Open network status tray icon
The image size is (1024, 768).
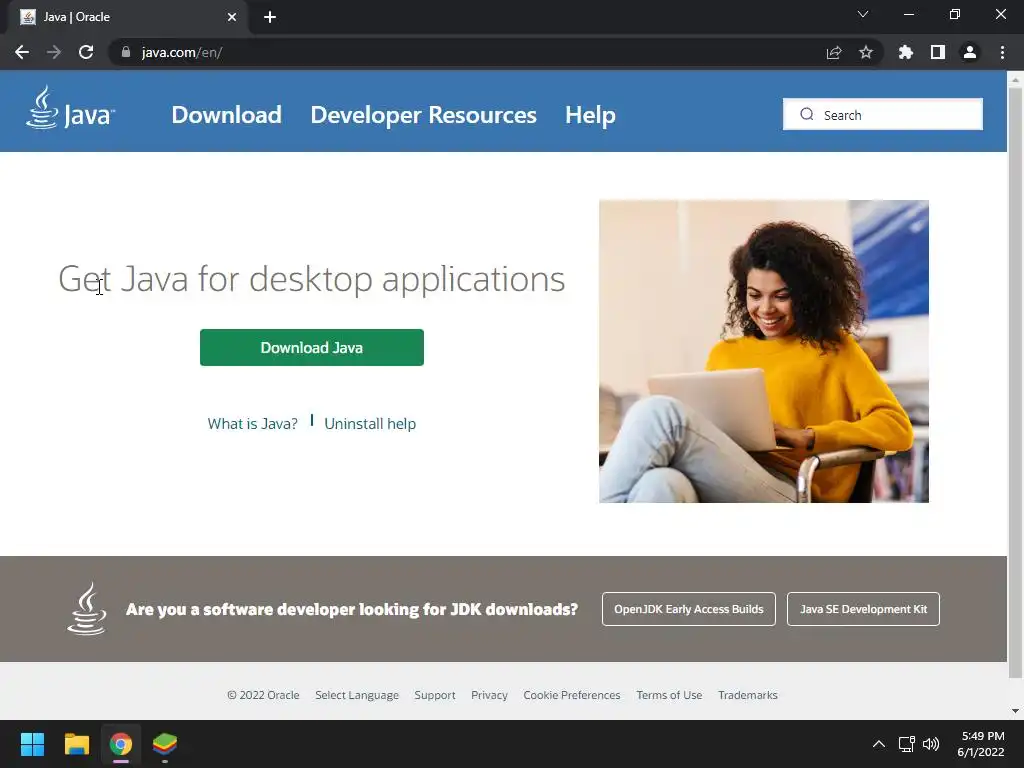tap(906, 744)
